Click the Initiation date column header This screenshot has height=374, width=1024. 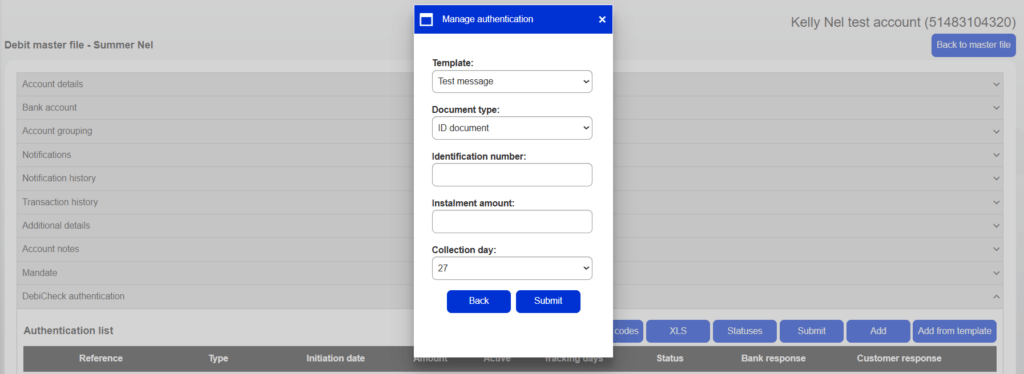click(x=336, y=358)
